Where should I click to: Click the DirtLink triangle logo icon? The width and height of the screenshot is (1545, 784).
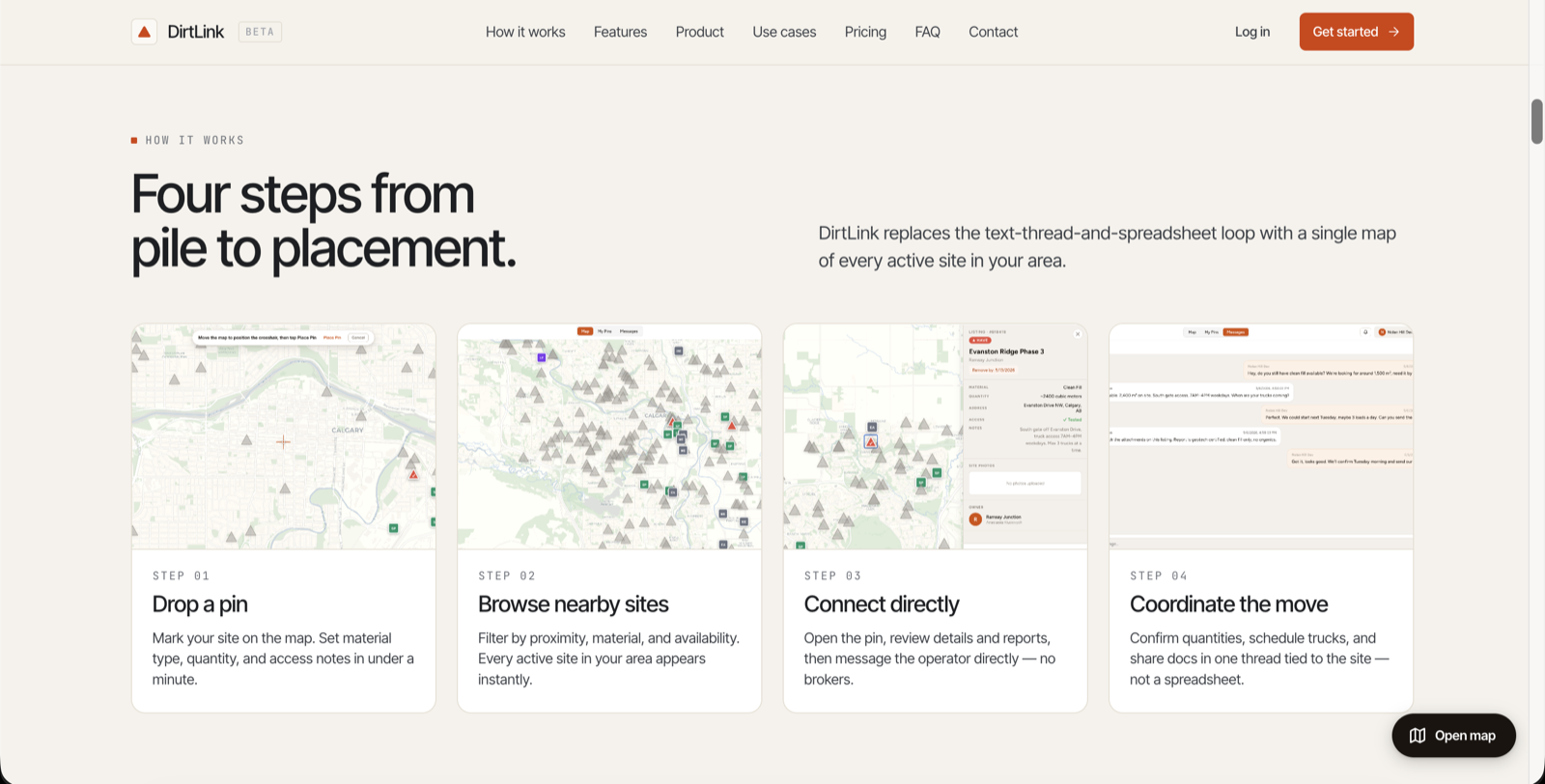click(144, 32)
